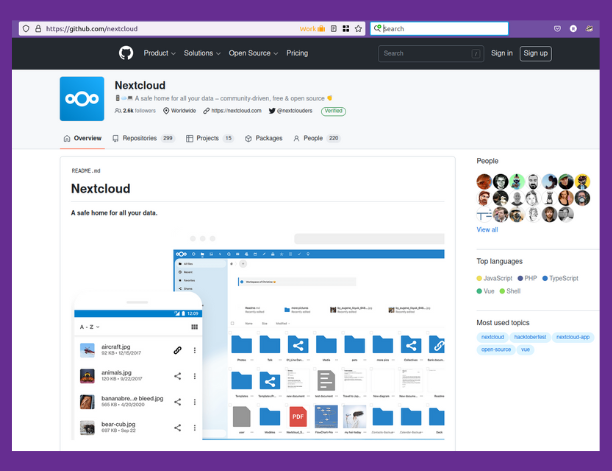Click the rightmost Firefox toolbar extension icon
612x471 pixels.
coord(589,28)
